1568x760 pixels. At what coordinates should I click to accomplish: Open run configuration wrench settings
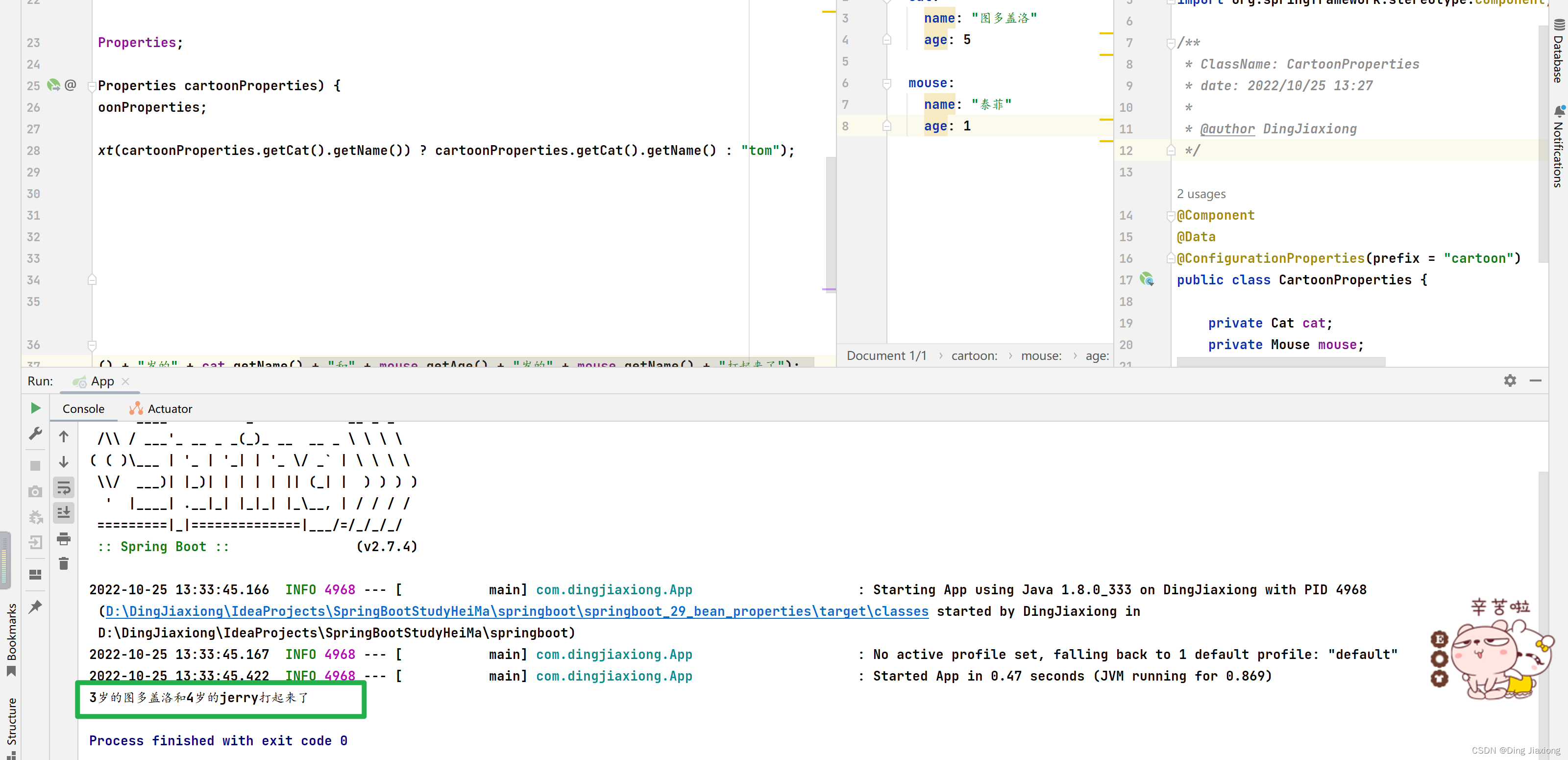coord(35,433)
